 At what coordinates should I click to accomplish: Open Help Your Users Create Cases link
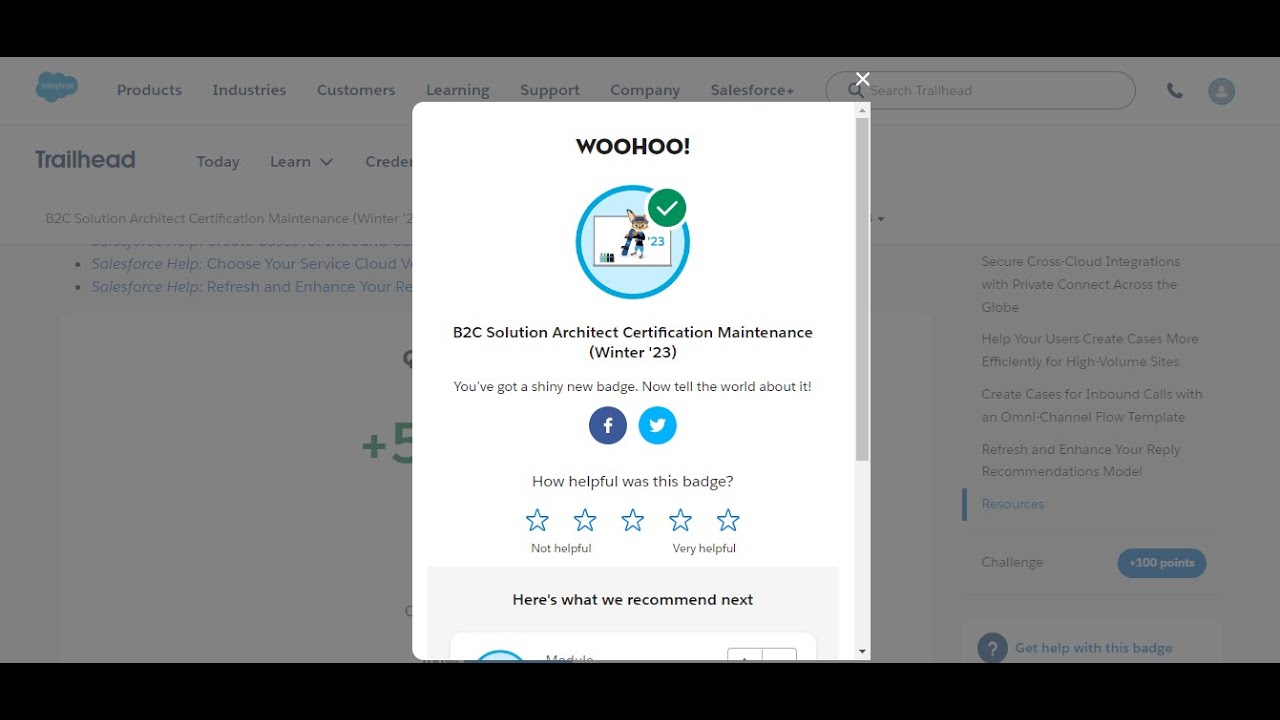[x=1090, y=350]
